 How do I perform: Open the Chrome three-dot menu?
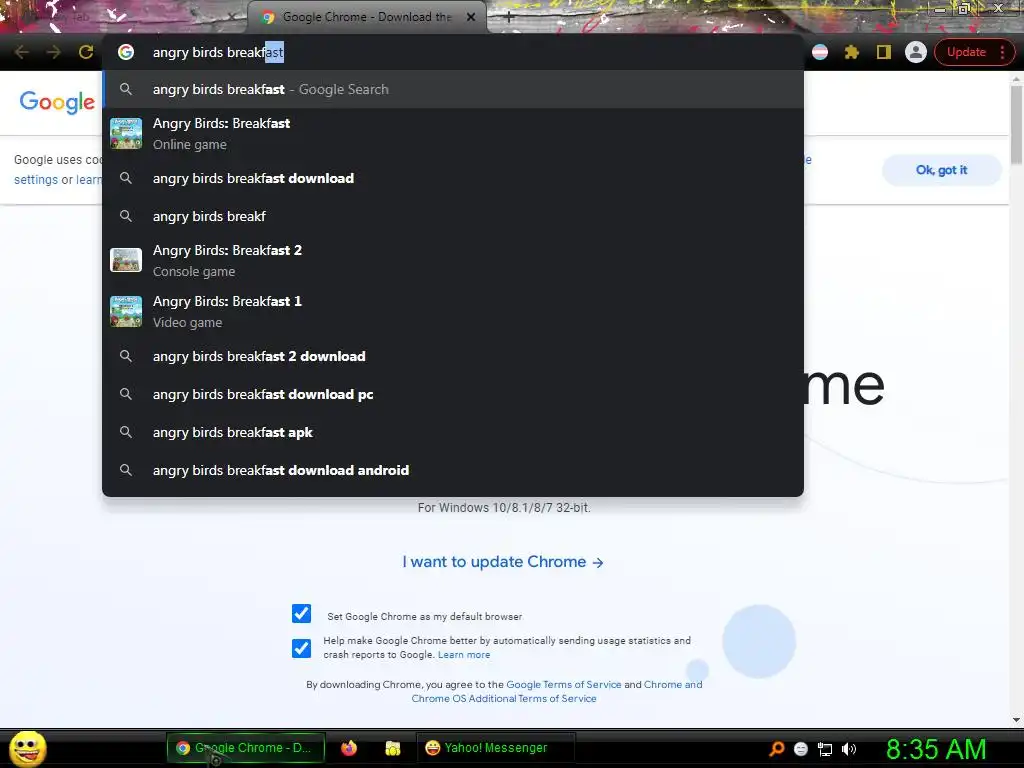(x=1002, y=52)
